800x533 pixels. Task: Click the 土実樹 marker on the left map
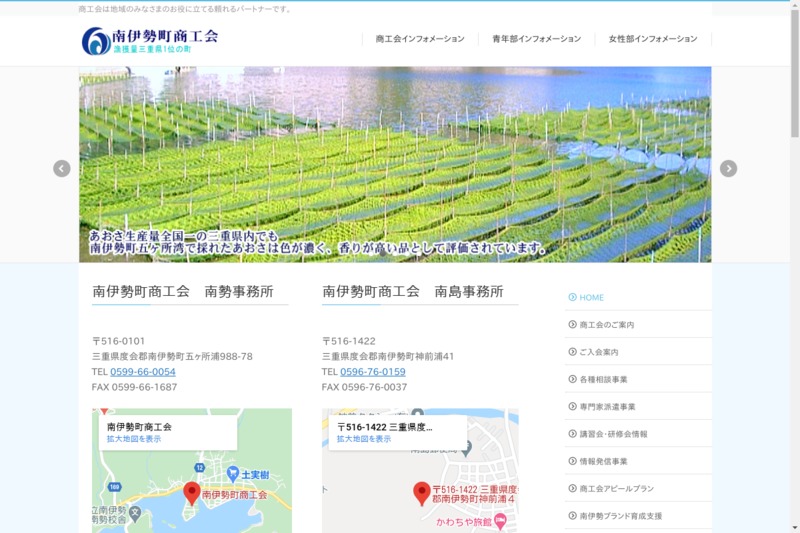pyautogui.click(x=232, y=472)
